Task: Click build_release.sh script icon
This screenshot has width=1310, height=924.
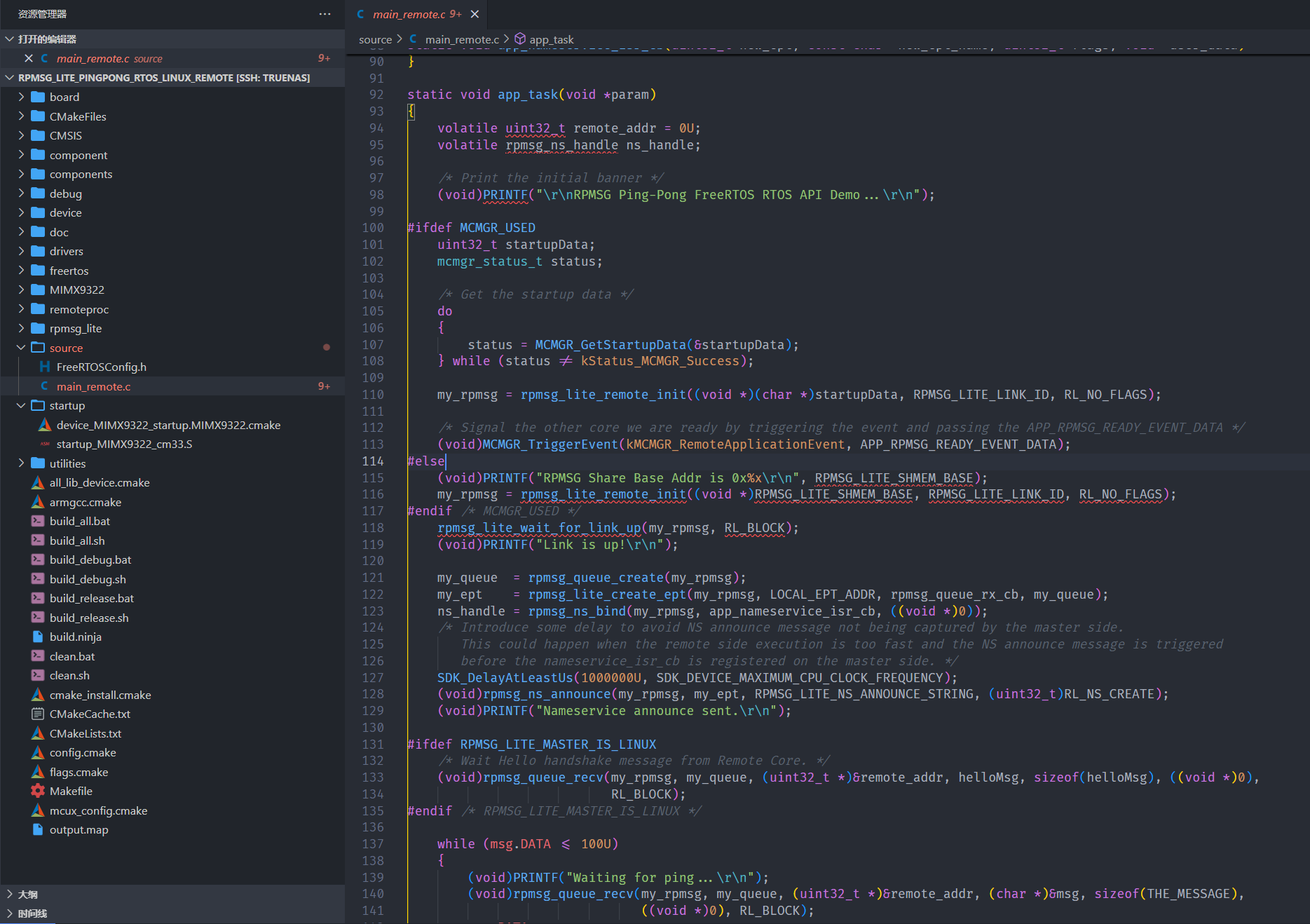Action: coord(38,618)
